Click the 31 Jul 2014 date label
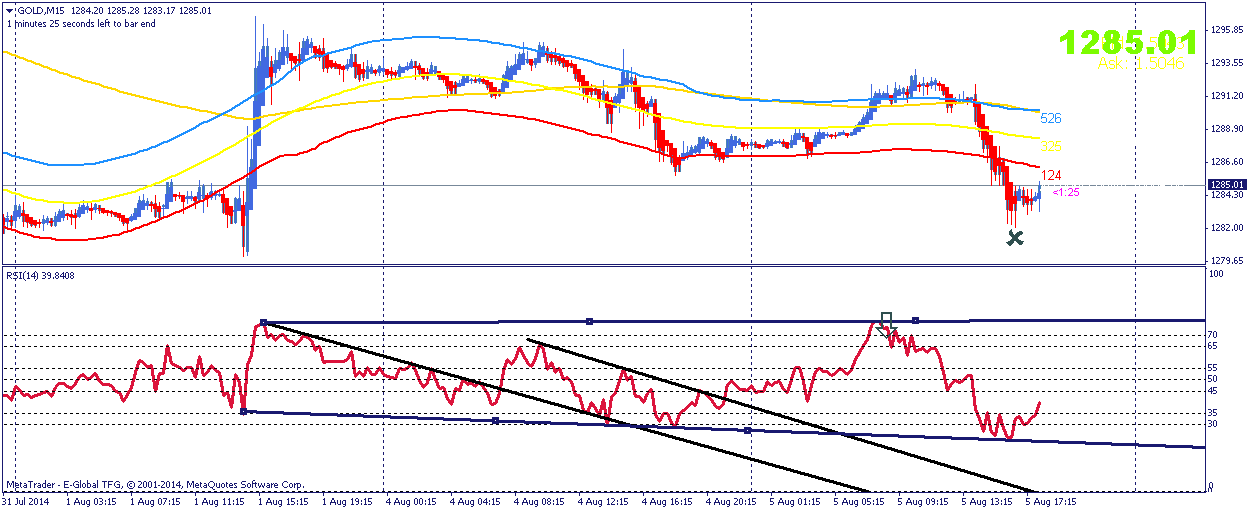Image resolution: width=1248 pixels, height=510 pixels. (x=23, y=502)
